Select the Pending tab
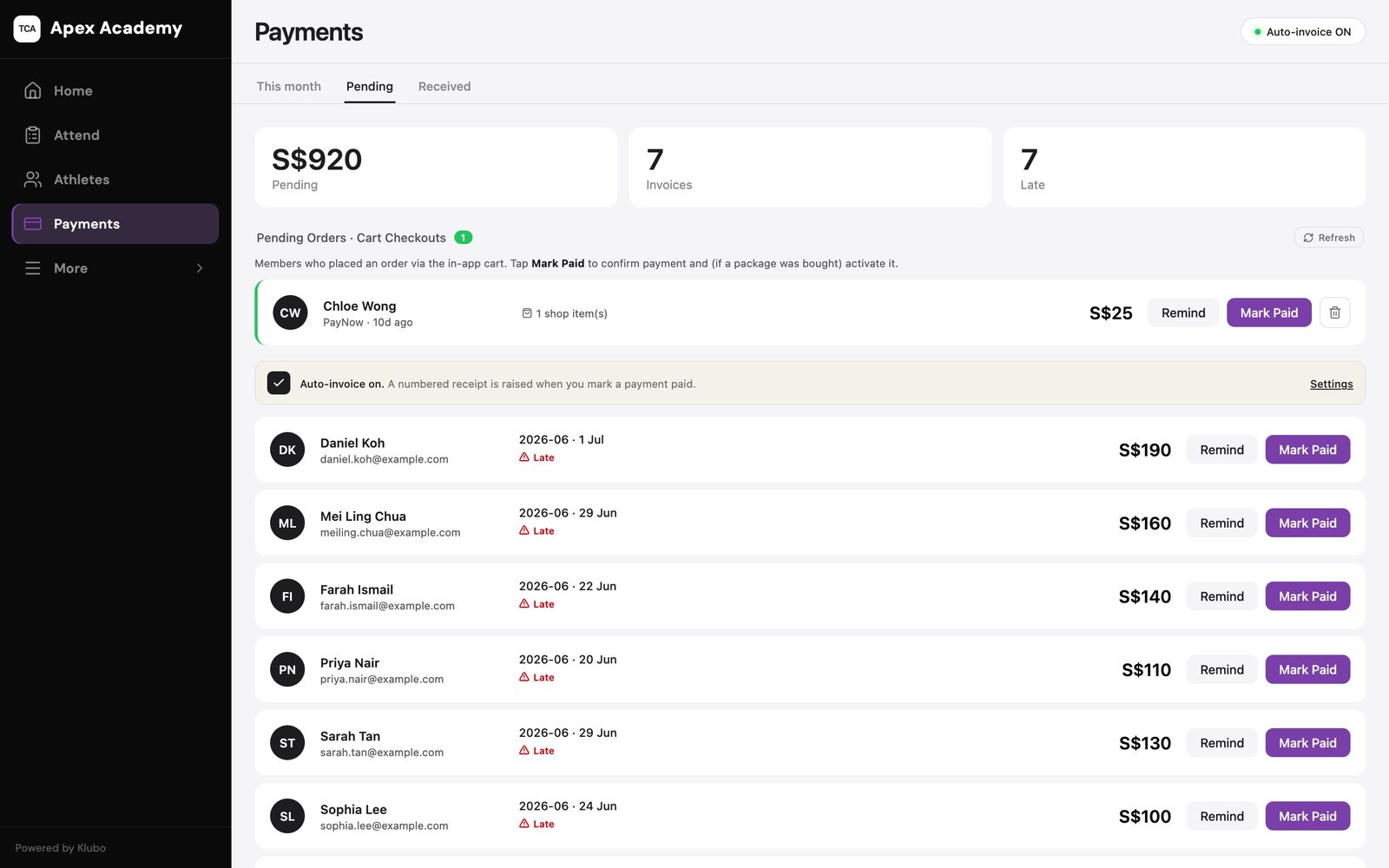Viewport: 1389px width, 868px height. click(370, 86)
